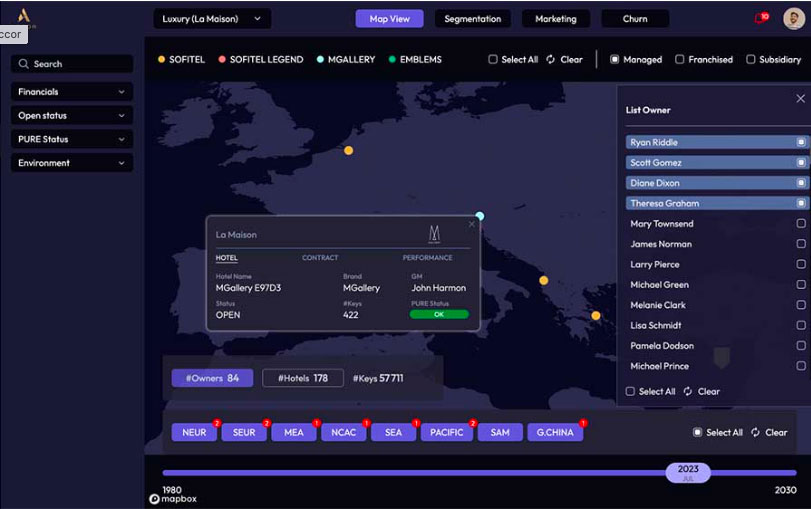
Task: Open the Churn tab
Action: click(x=635, y=19)
